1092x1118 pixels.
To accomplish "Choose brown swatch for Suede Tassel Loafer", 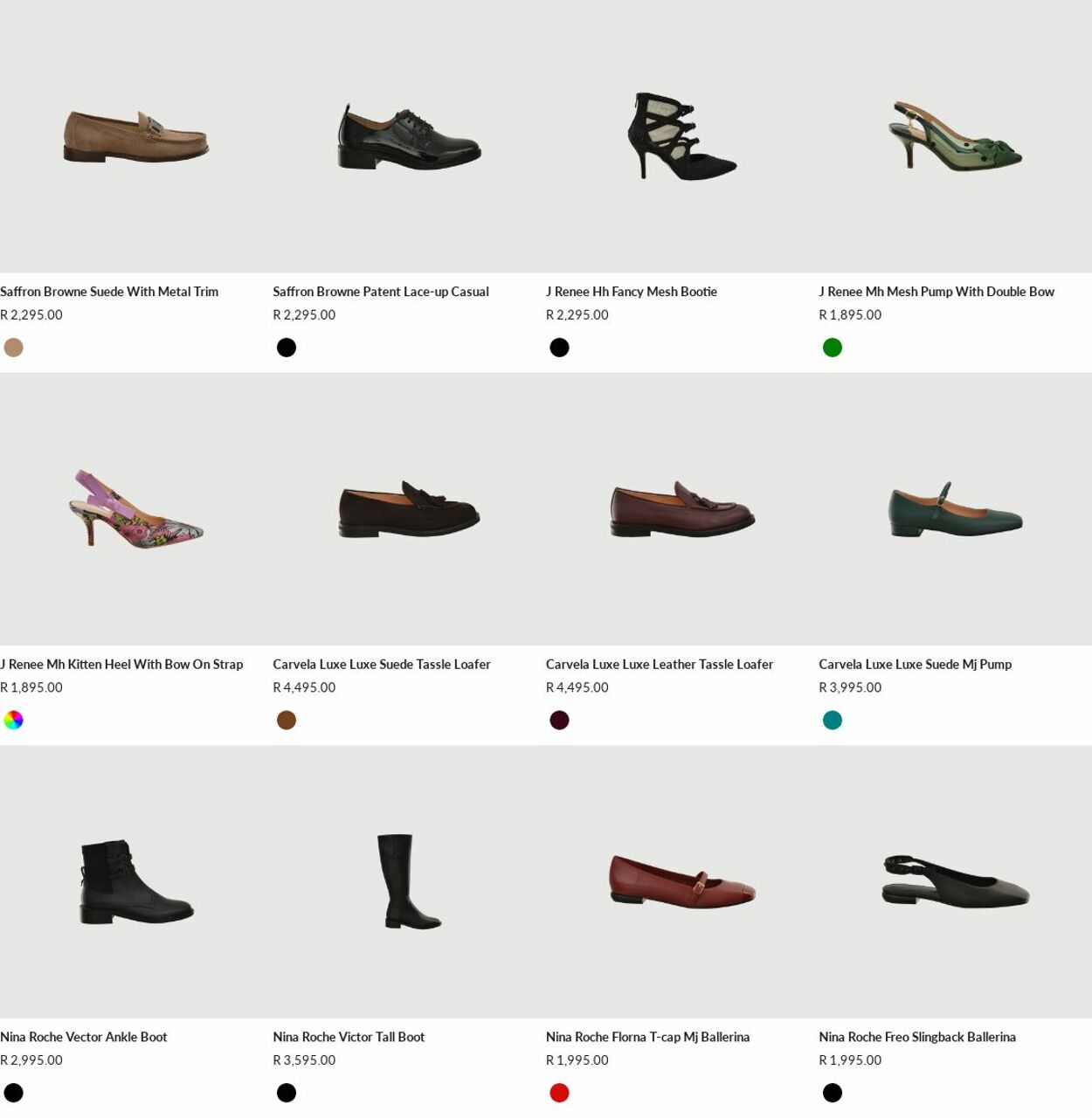I will coord(287,720).
